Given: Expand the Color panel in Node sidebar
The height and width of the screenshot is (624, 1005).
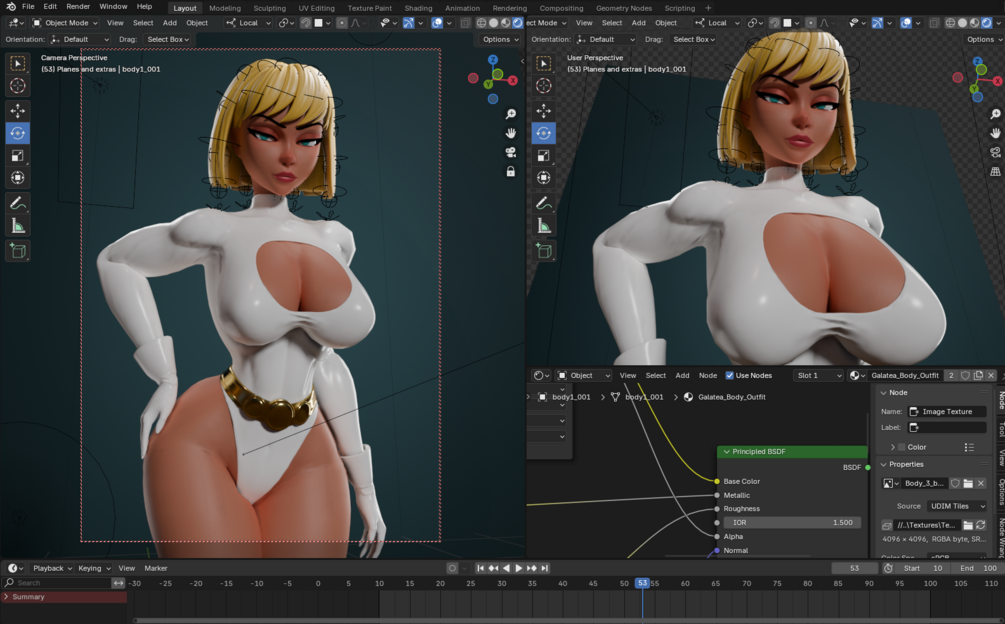Looking at the screenshot, I should [892, 447].
